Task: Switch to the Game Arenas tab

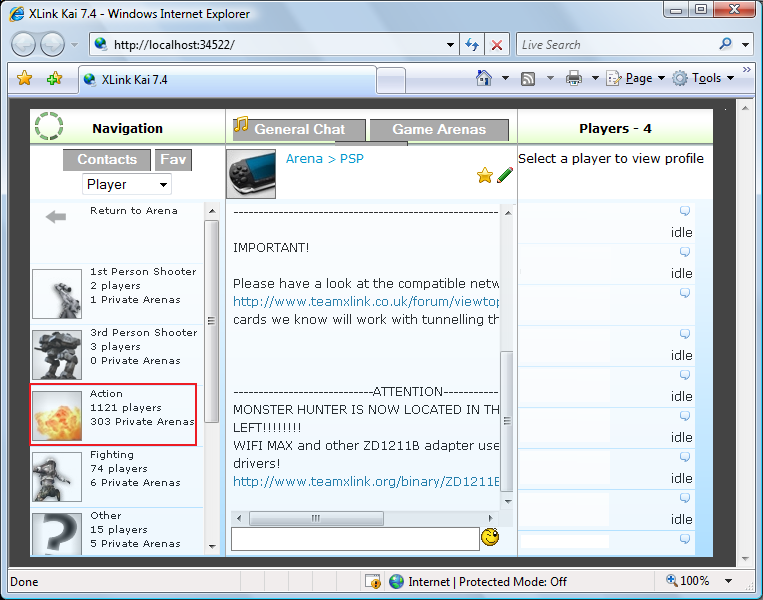Action: 439,129
